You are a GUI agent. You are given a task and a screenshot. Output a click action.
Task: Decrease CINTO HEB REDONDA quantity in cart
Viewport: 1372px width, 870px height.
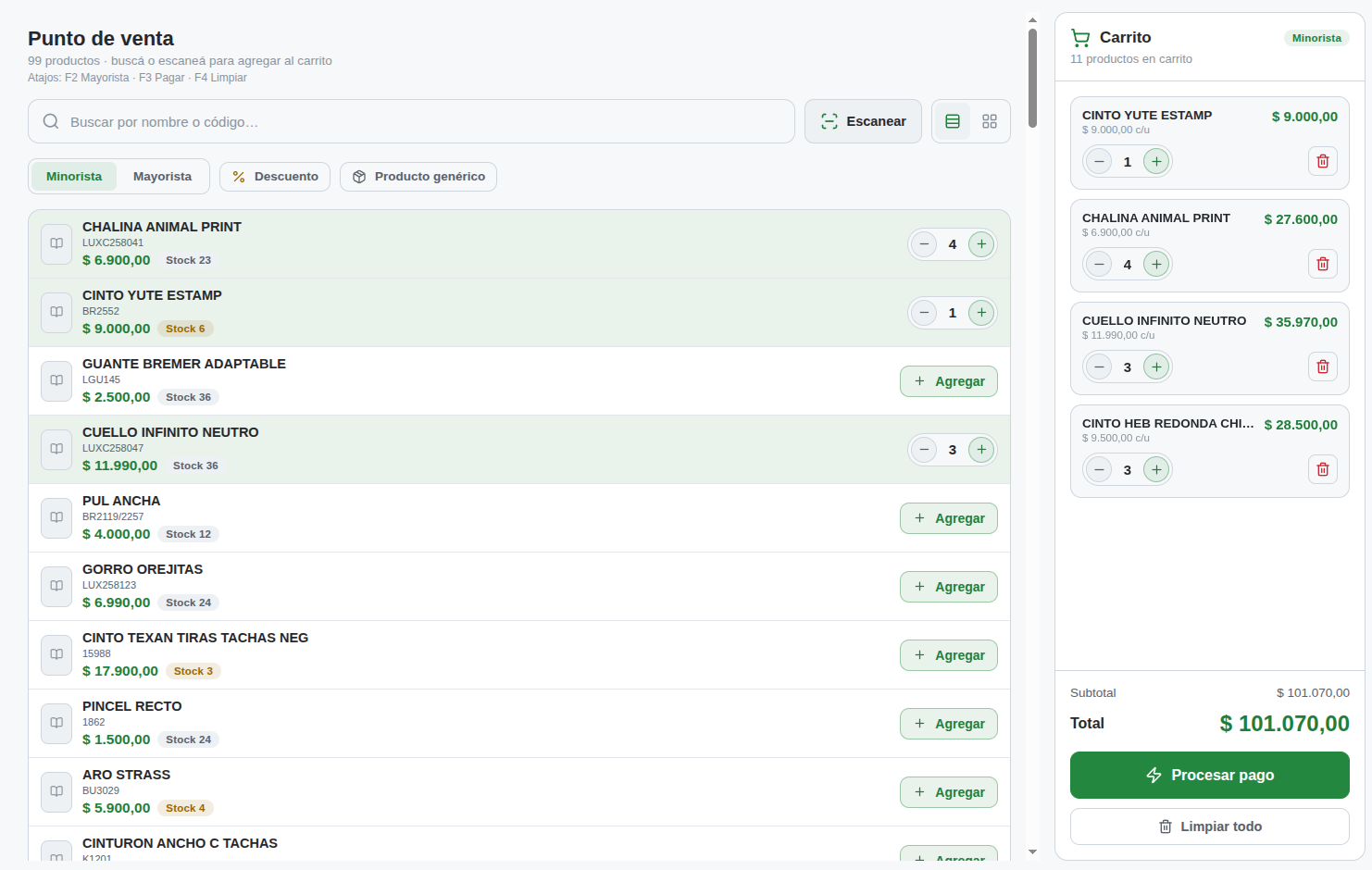(1098, 469)
